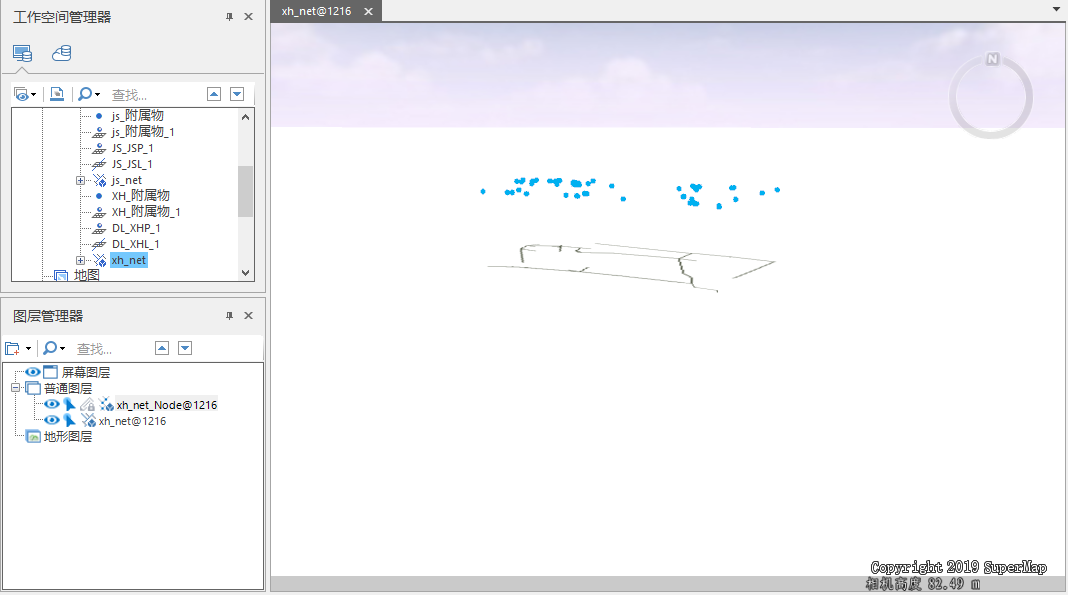This screenshot has height=595, width=1068.
Task: Select the xh_net@1216 layer
Action: coord(132,421)
